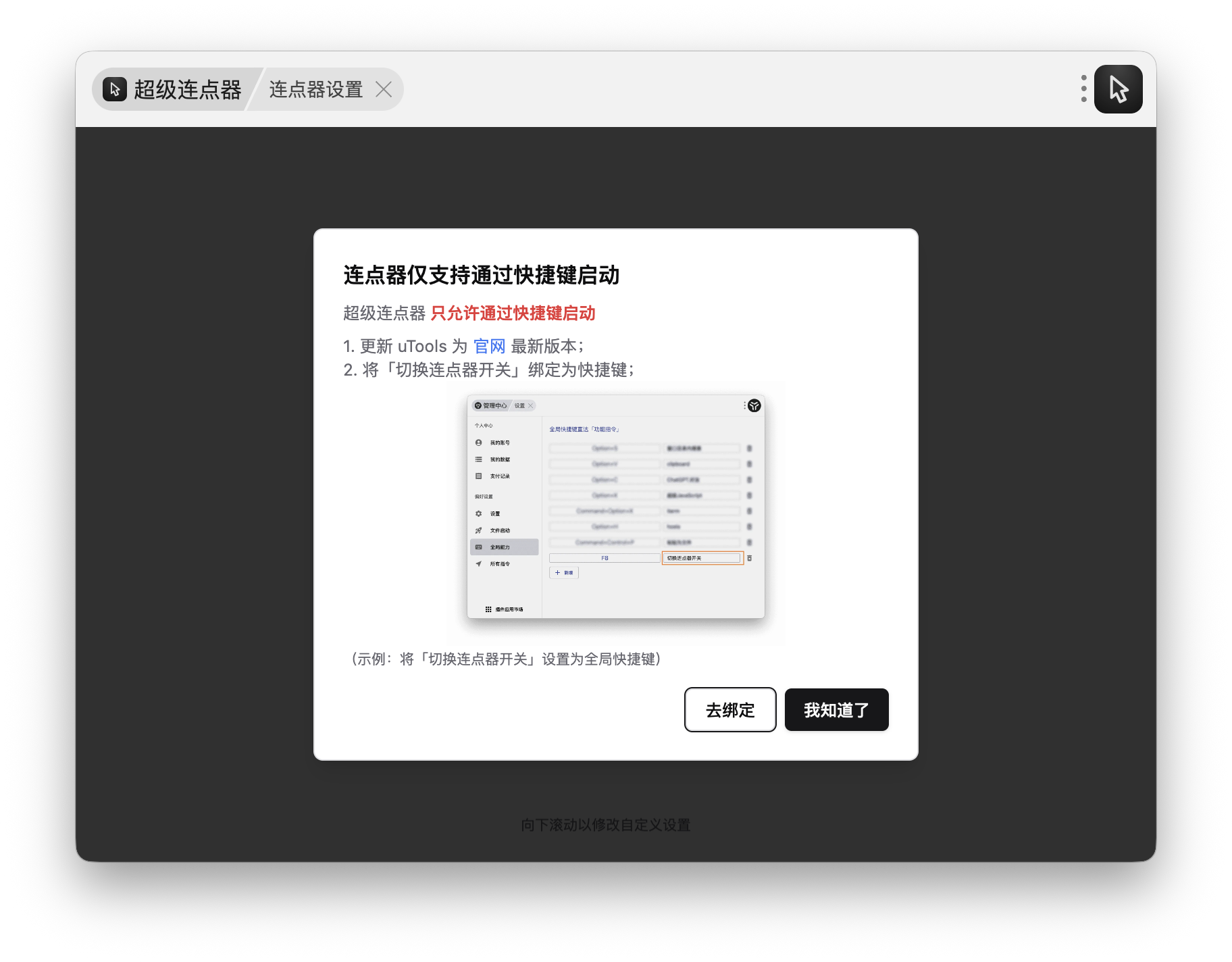
Task: Open the three-dot menu at top right
Action: (x=1083, y=88)
